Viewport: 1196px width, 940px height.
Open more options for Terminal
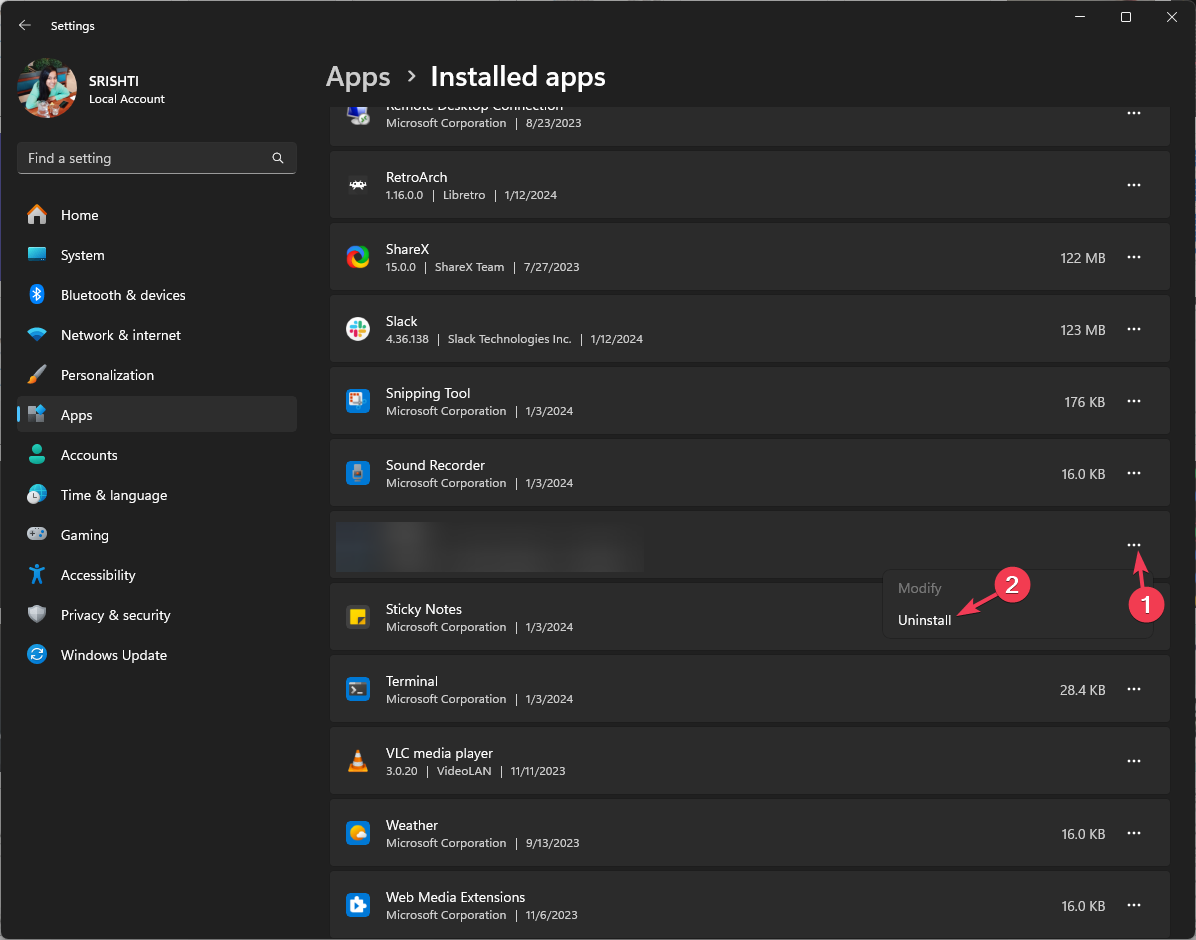click(1134, 689)
